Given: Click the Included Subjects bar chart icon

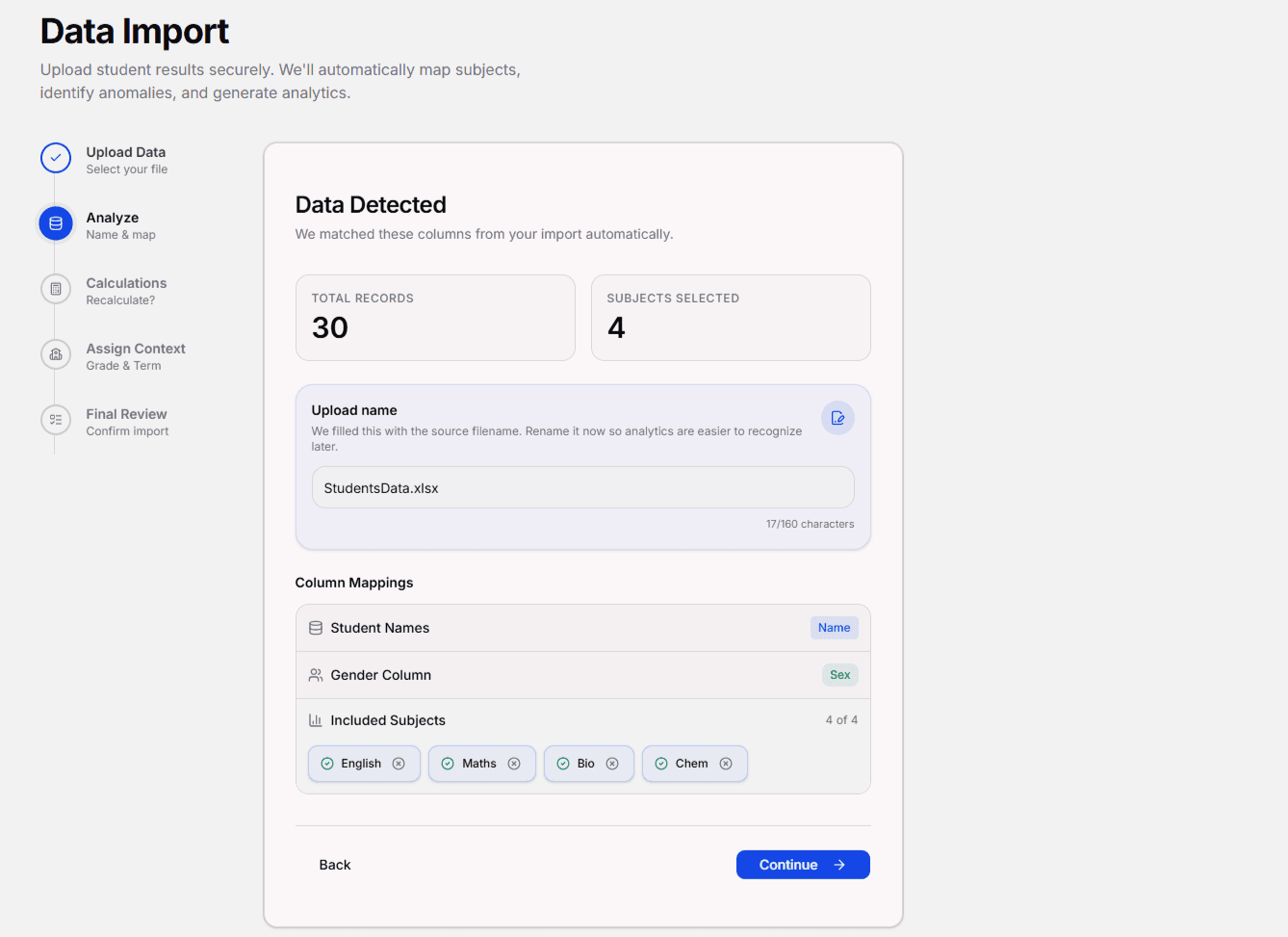Looking at the screenshot, I should pos(316,720).
